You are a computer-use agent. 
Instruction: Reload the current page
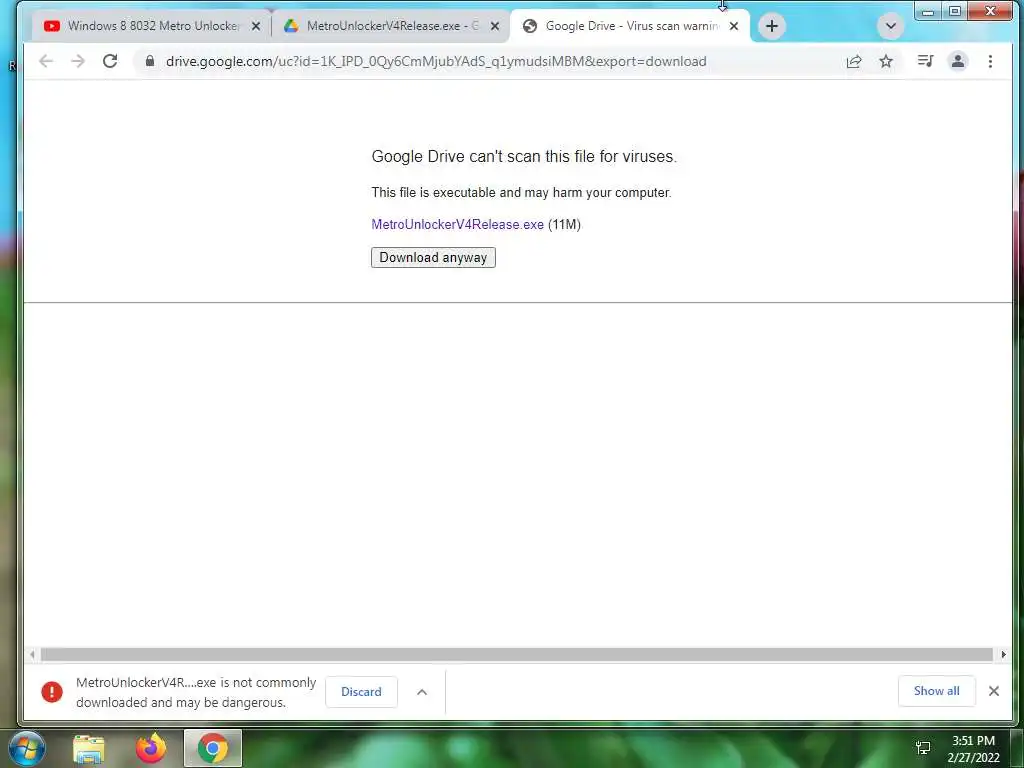(x=110, y=61)
